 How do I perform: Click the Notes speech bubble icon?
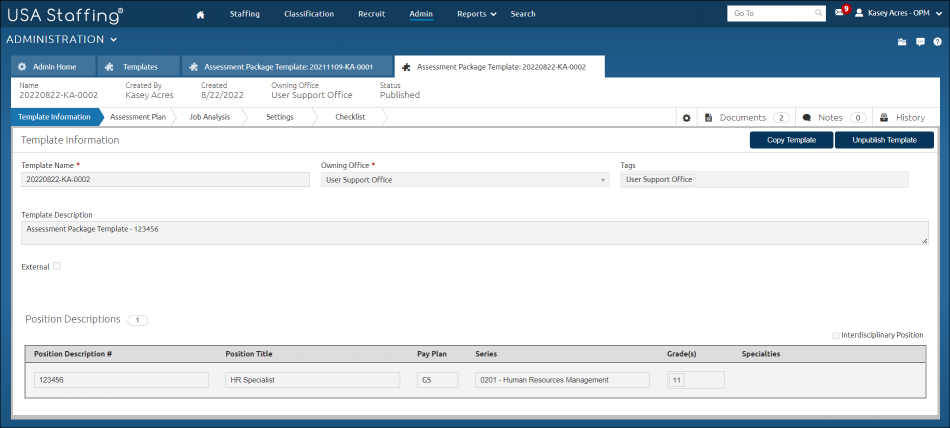click(x=807, y=118)
